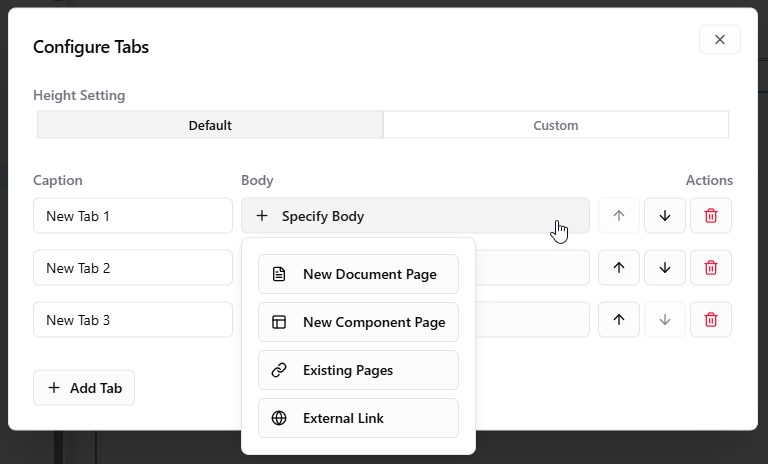Delete the New Tab 3 row
The image size is (768, 464).
point(711,320)
